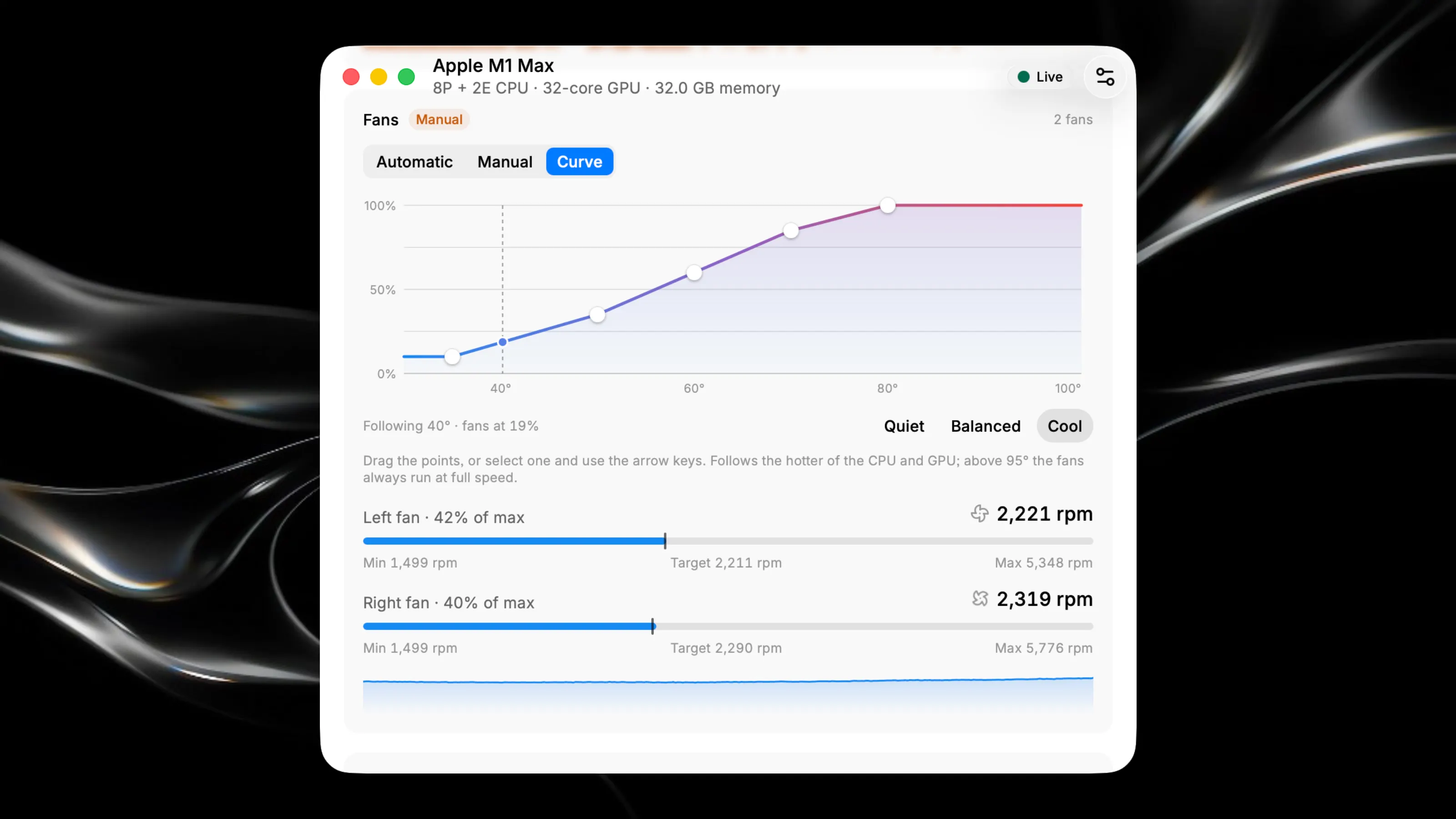Click 'Right fan · 40% of max' label

[449, 602]
